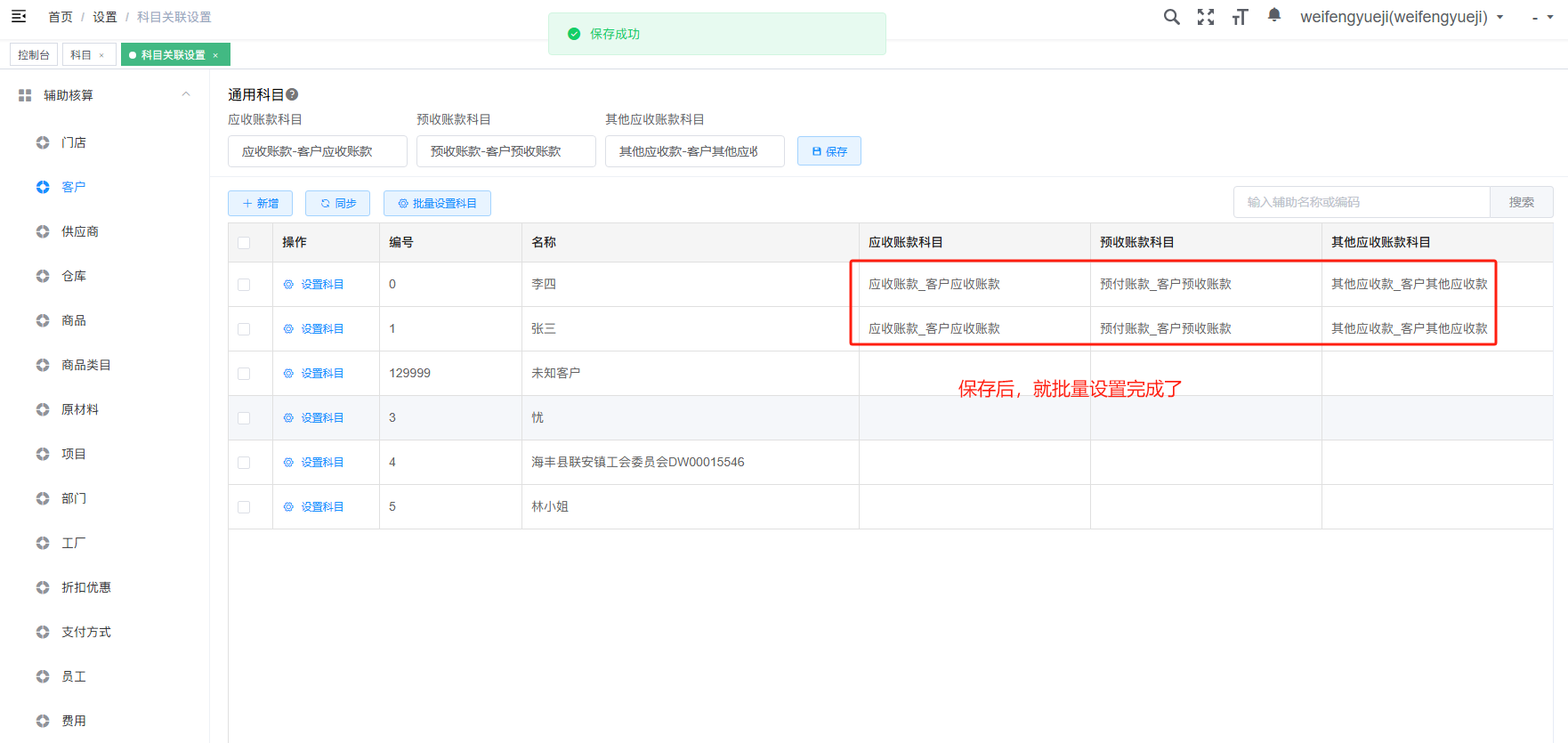Screen dimensions: 1568x743
Task: Click the 部门 sidebar icon
Action: [x=43, y=498]
